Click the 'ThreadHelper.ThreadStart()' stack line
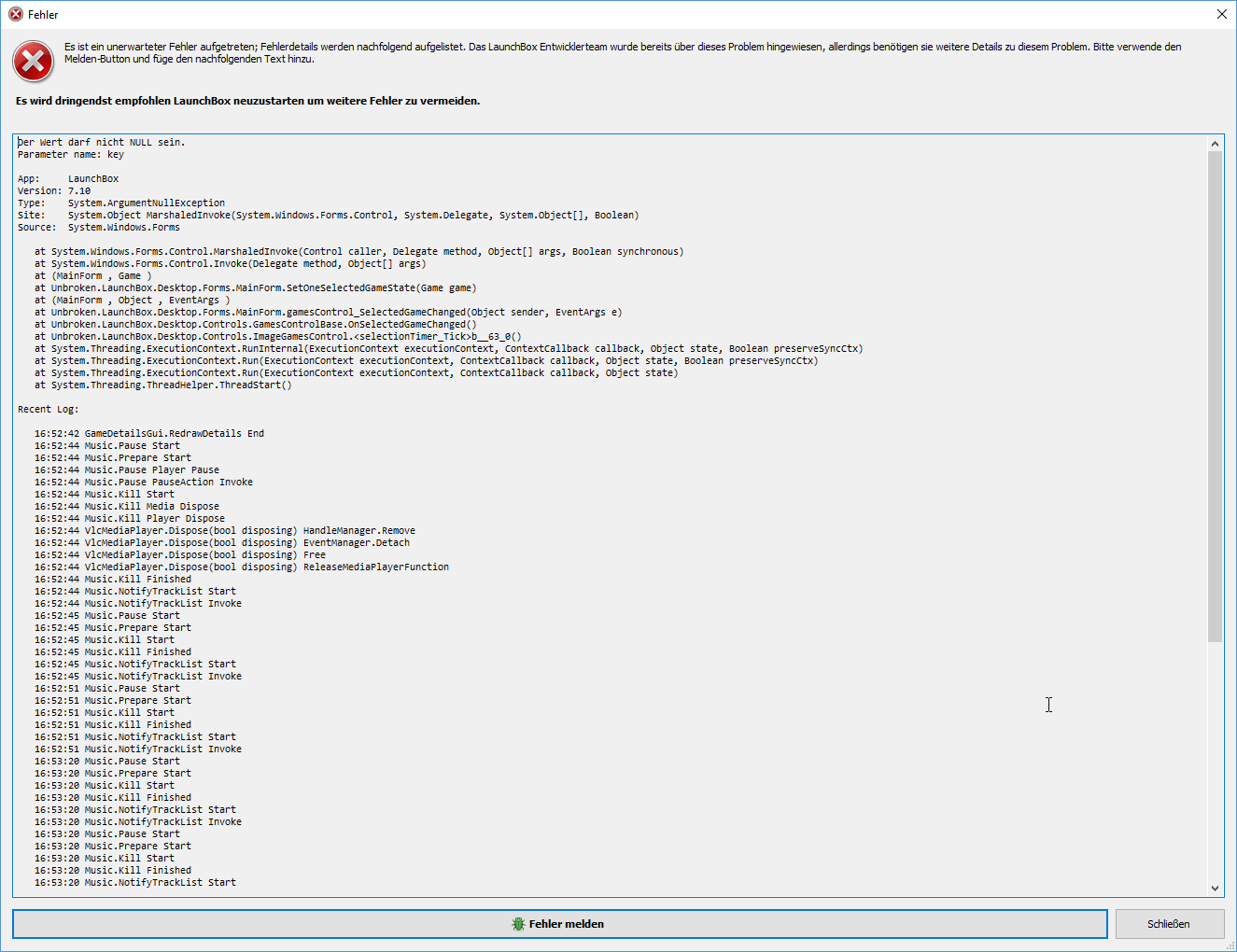The image size is (1237, 952). click(x=163, y=385)
